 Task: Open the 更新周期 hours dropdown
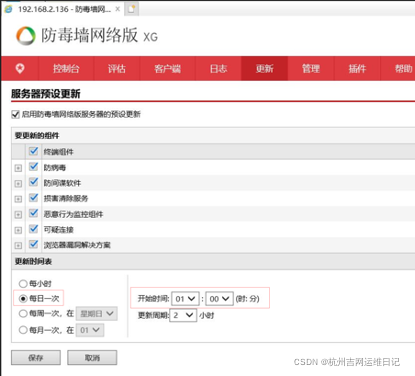183,315
